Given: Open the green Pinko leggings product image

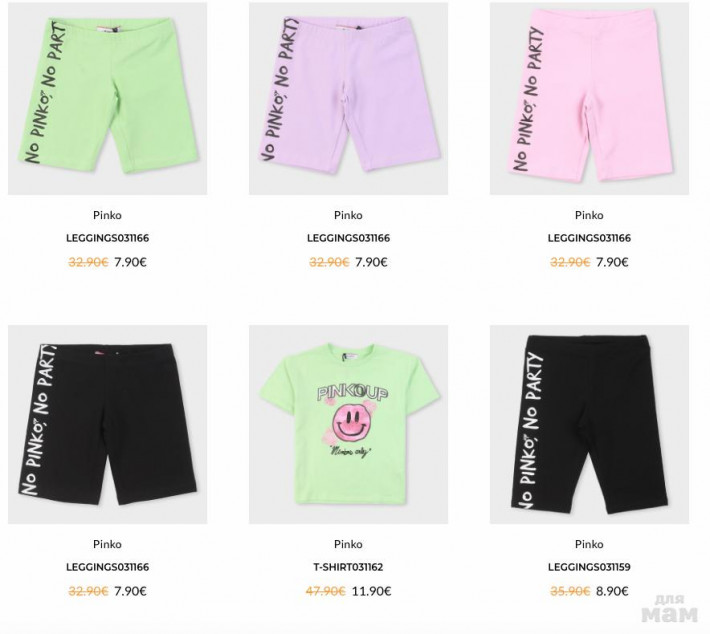Looking at the screenshot, I should click(x=107, y=98).
